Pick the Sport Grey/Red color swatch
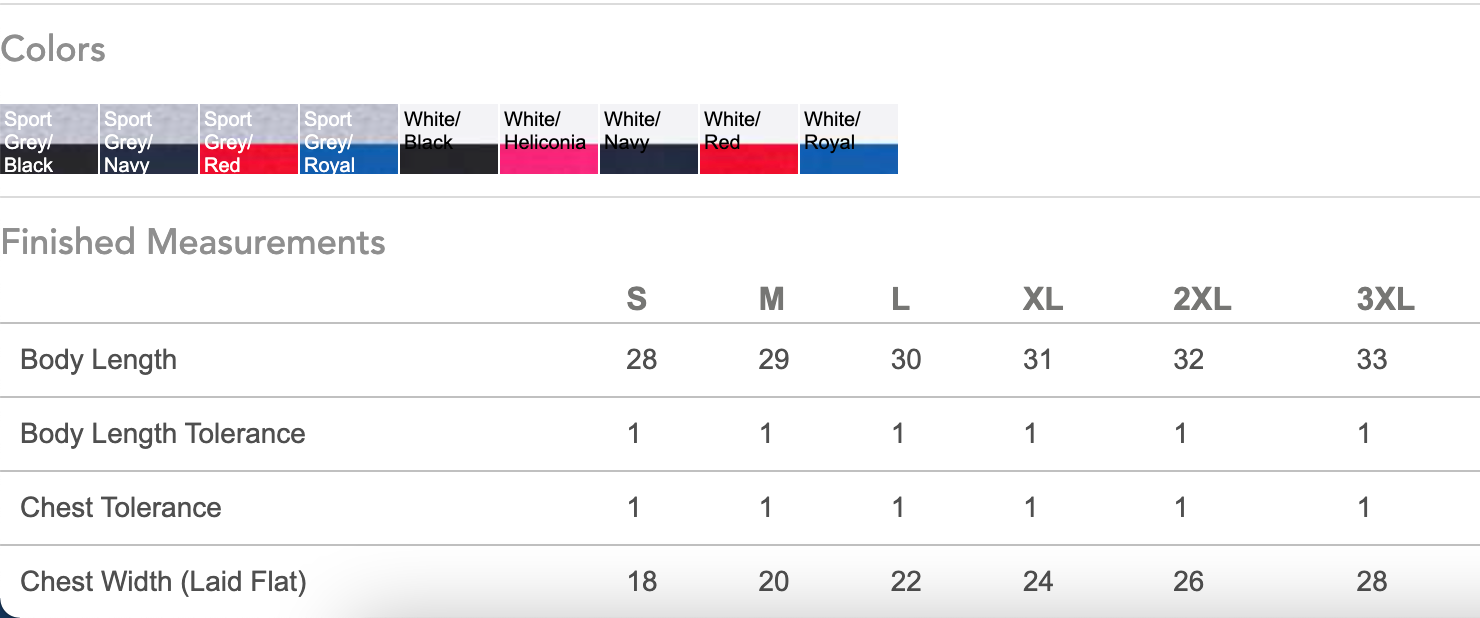Image resolution: width=1480 pixels, height=618 pixels. tap(249, 139)
